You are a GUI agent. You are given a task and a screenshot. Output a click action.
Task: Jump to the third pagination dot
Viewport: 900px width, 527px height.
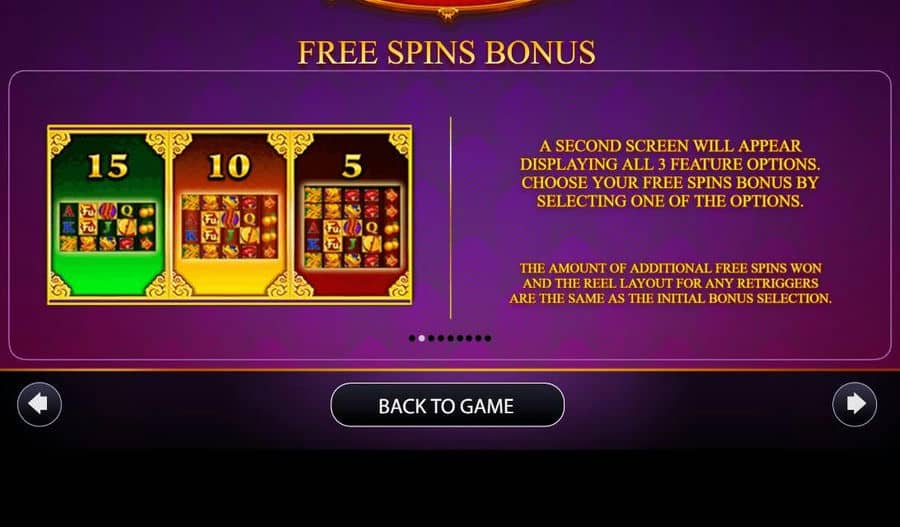[431, 338]
